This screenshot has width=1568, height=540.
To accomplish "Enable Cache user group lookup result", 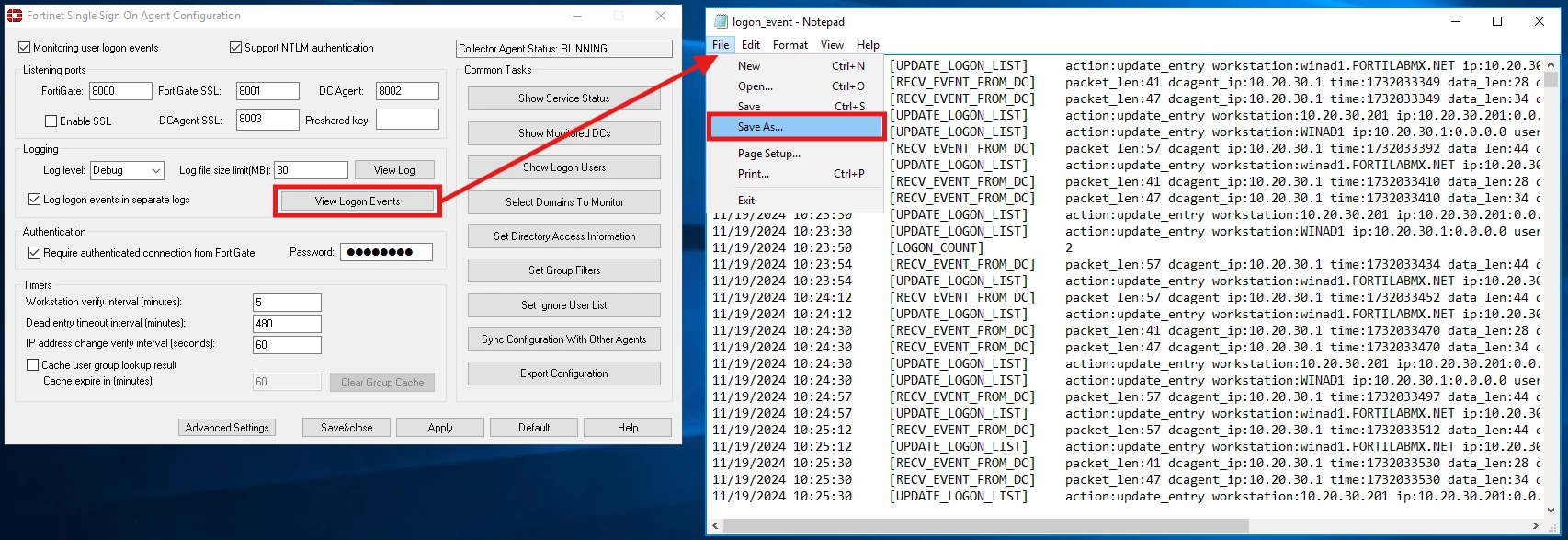I will pyautogui.click(x=33, y=365).
